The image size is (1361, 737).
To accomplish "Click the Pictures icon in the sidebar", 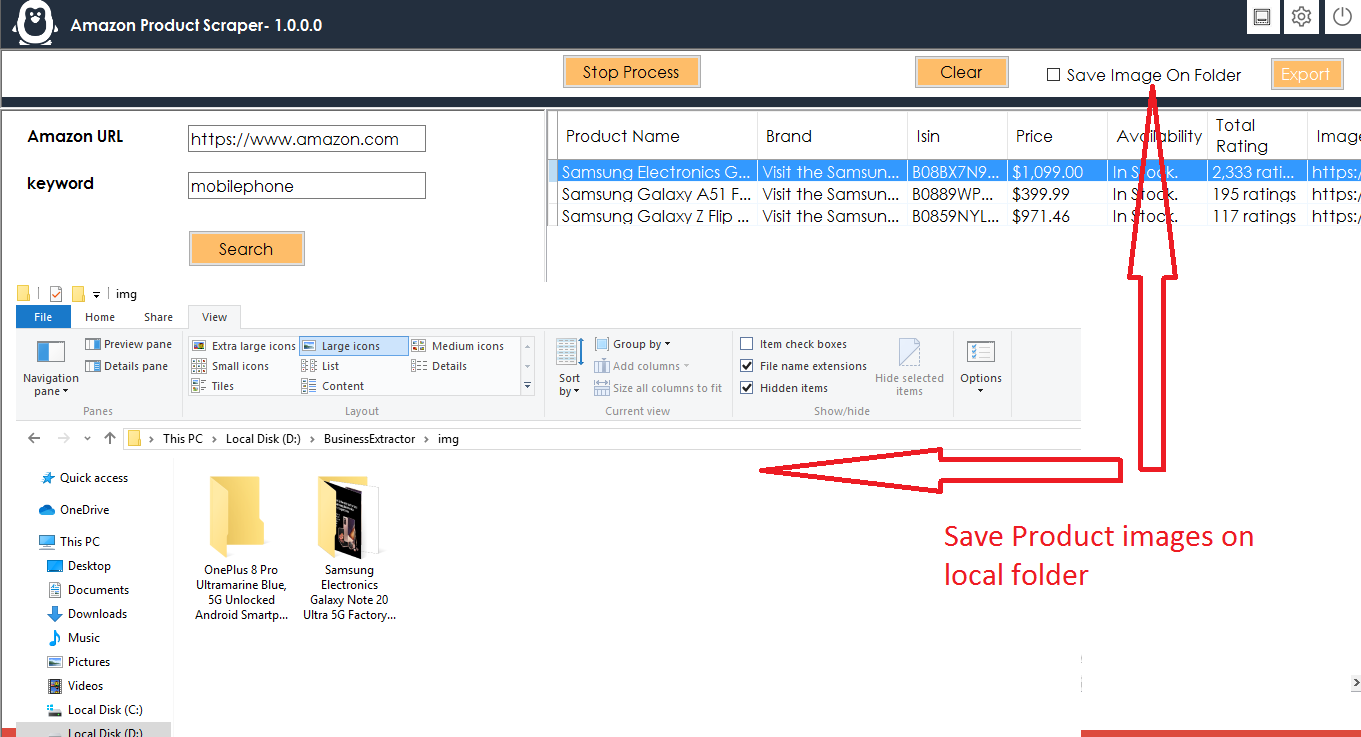I will point(55,662).
